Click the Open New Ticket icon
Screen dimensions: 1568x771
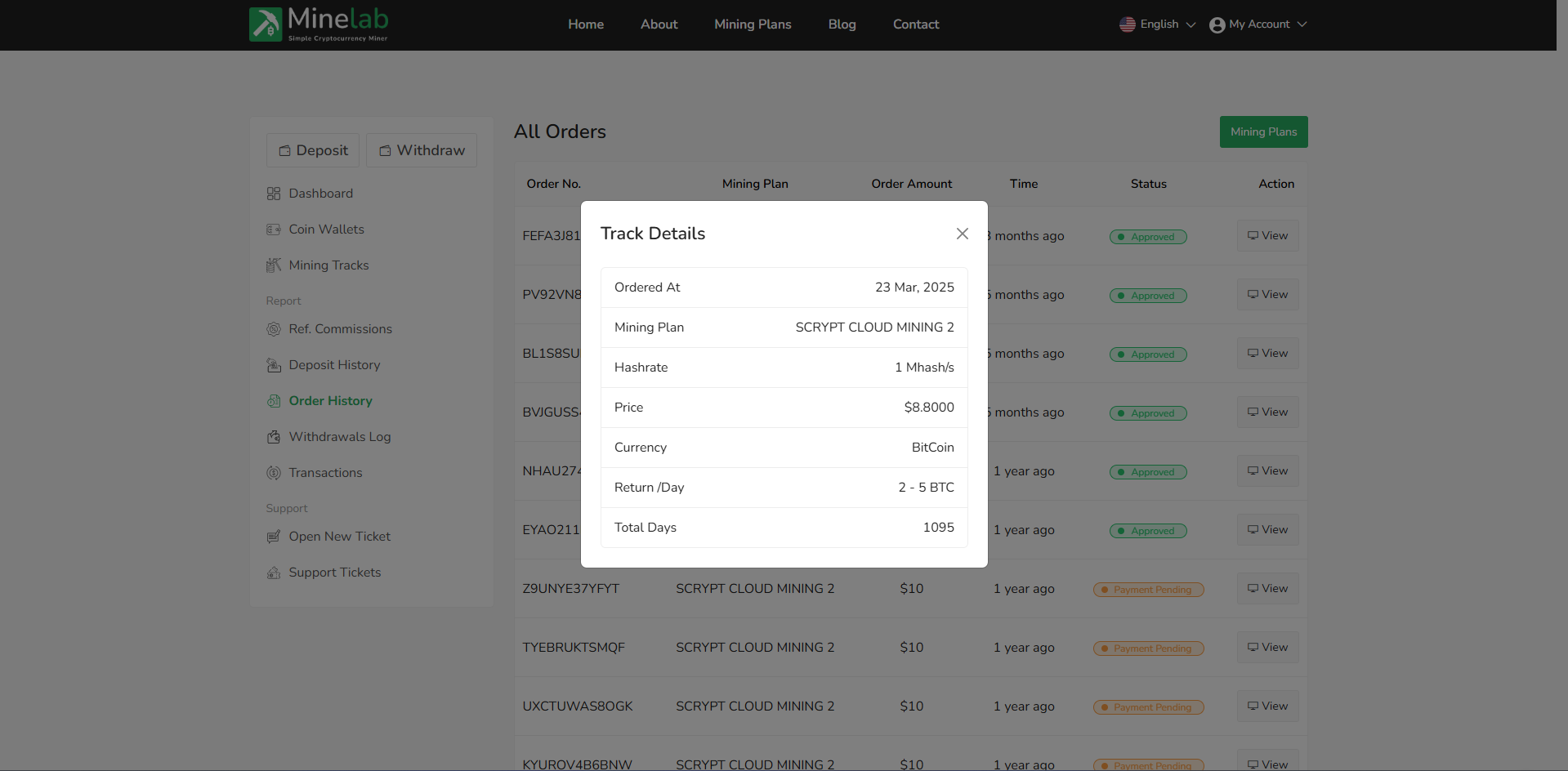pyautogui.click(x=274, y=537)
